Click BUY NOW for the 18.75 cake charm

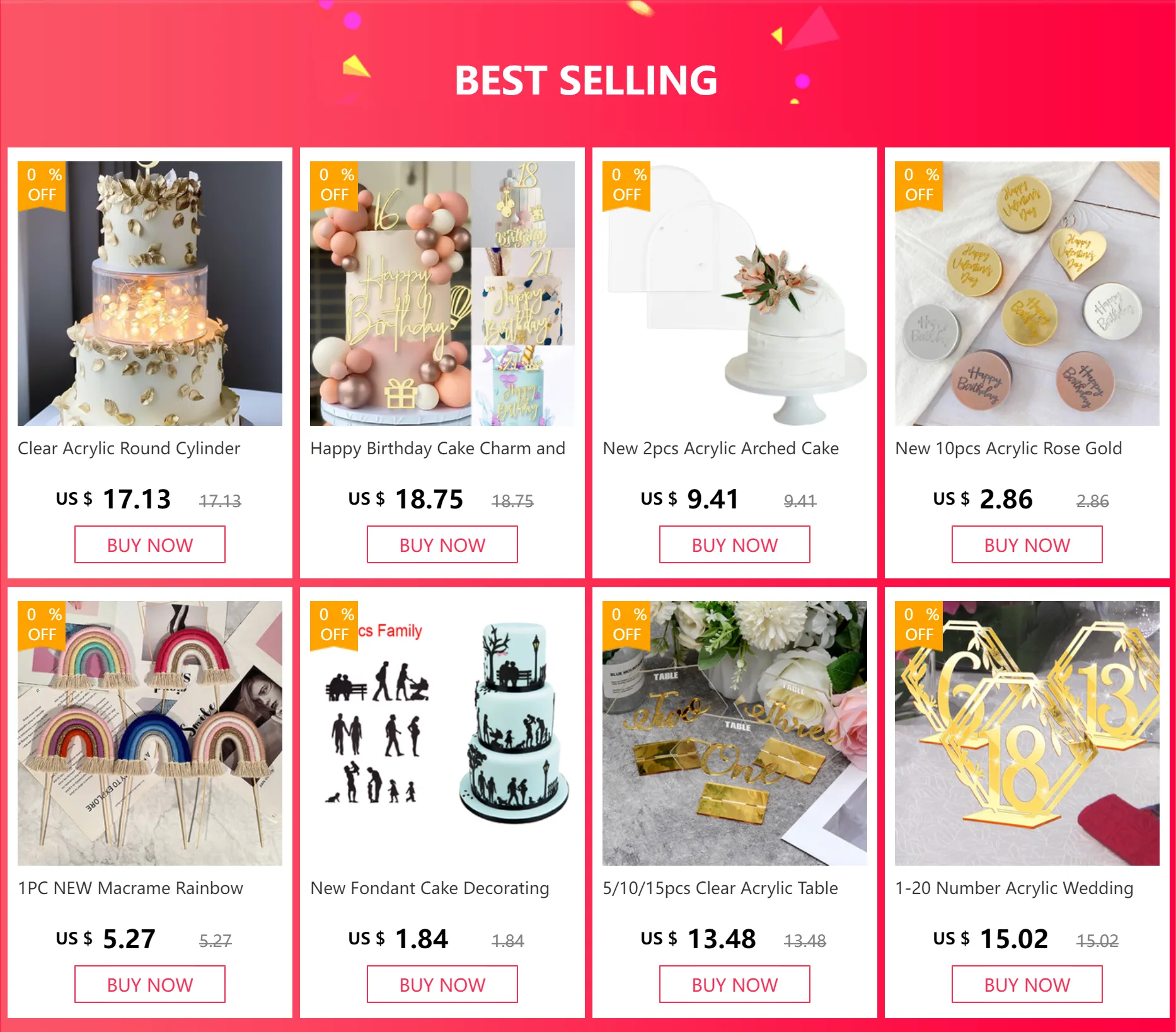pyautogui.click(x=442, y=545)
